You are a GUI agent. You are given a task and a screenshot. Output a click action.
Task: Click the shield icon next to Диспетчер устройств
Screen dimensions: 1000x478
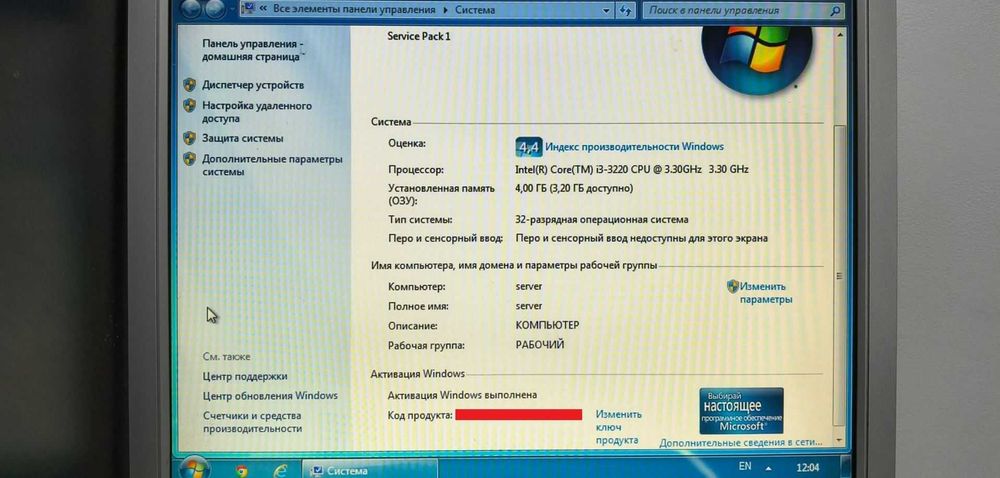pyautogui.click(x=189, y=85)
